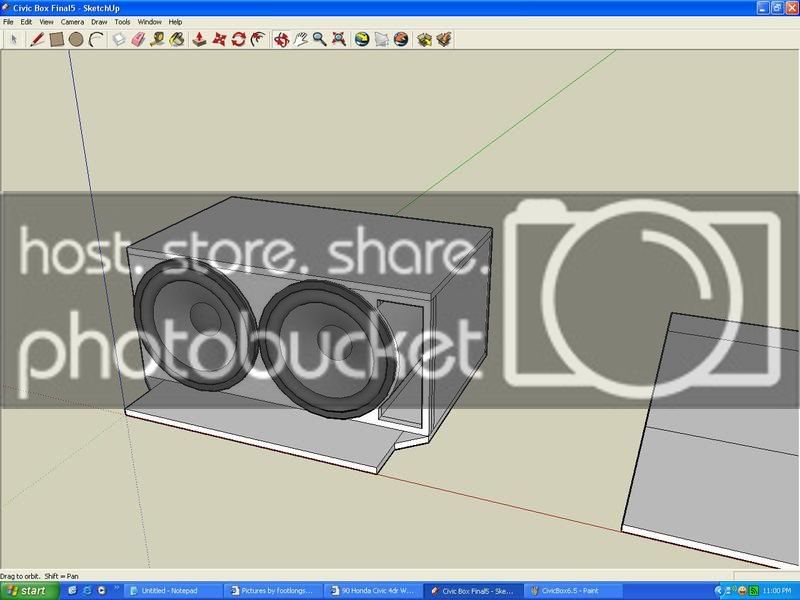
Task: Toggle Terrain with the toolbar icon
Action: tap(382, 39)
